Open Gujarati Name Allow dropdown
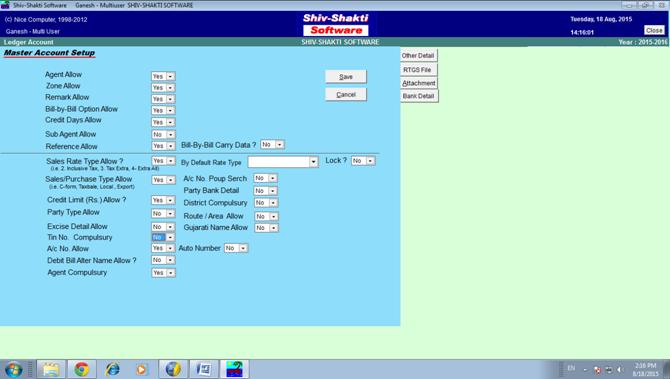Screen dimensions: 670x379 [274, 228]
